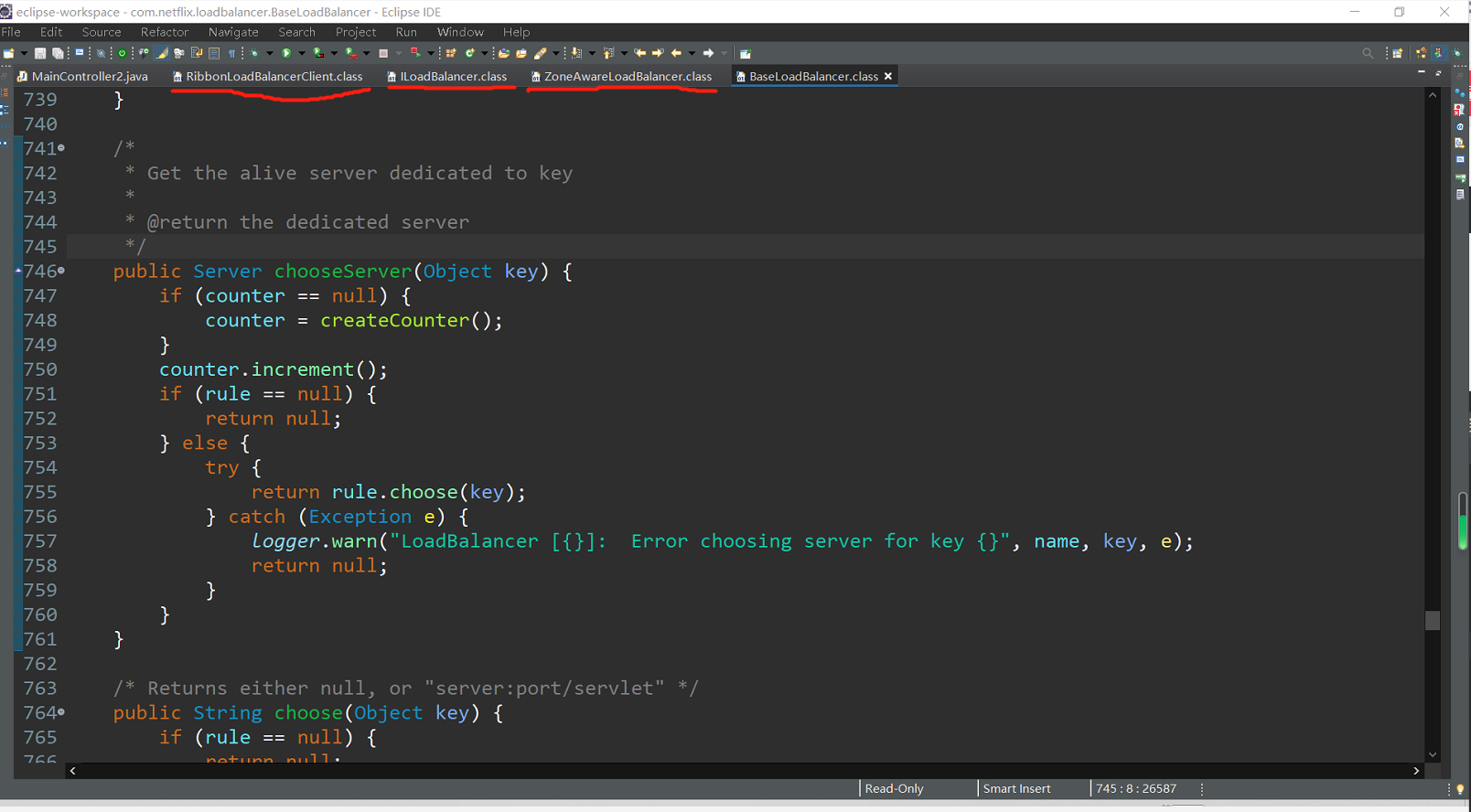Viewport: 1471px width, 812px height.
Task: Open a Terminal from the toolbar
Action: 80,53
